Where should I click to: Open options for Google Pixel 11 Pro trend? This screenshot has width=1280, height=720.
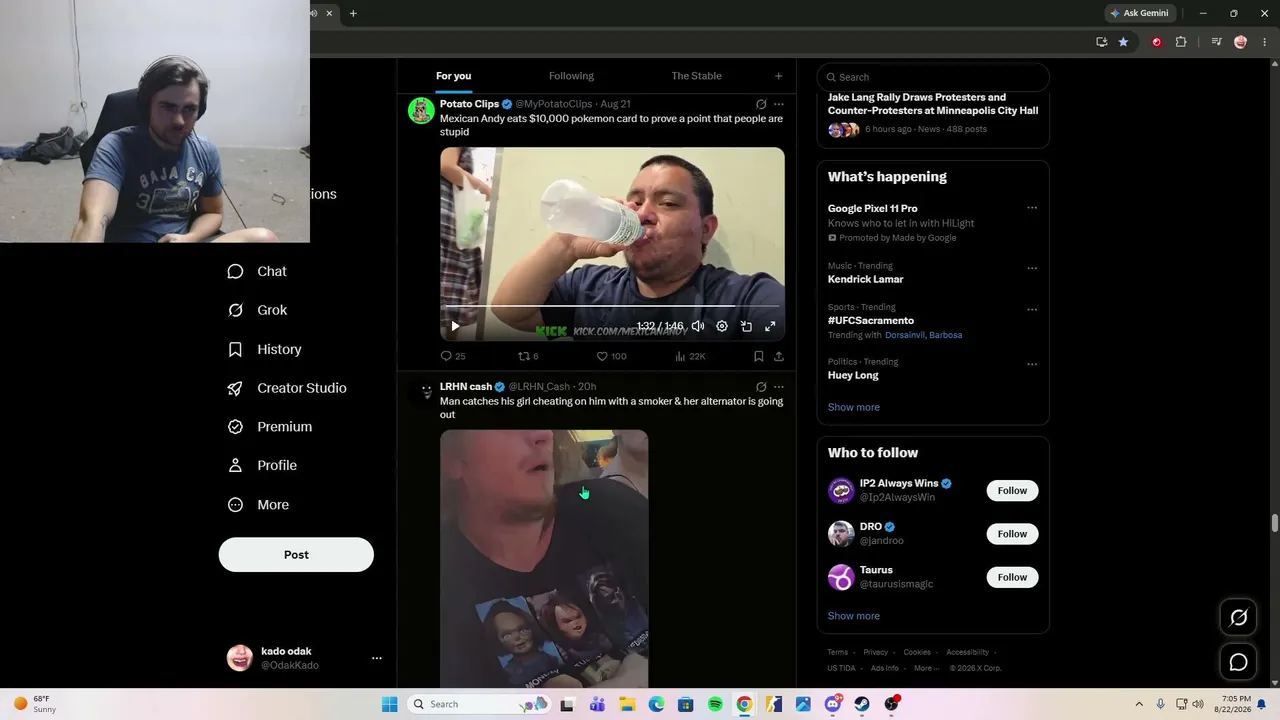coord(1032,208)
